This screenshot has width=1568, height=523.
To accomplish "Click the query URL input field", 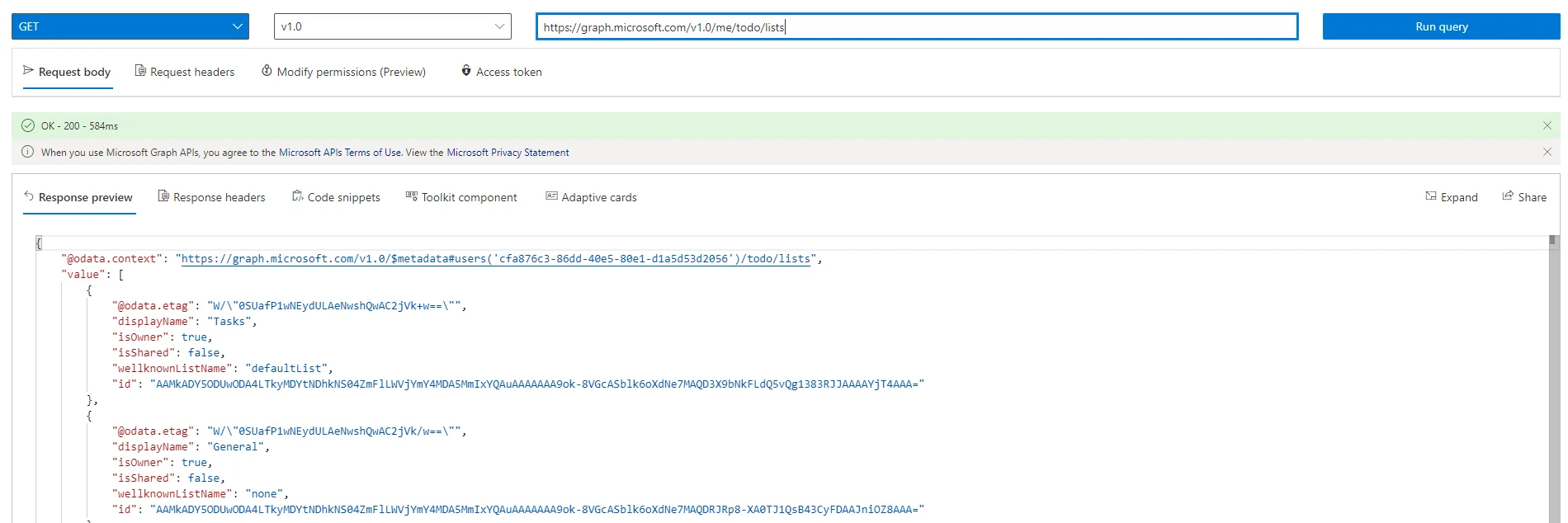I will pyautogui.click(x=917, y=26).
